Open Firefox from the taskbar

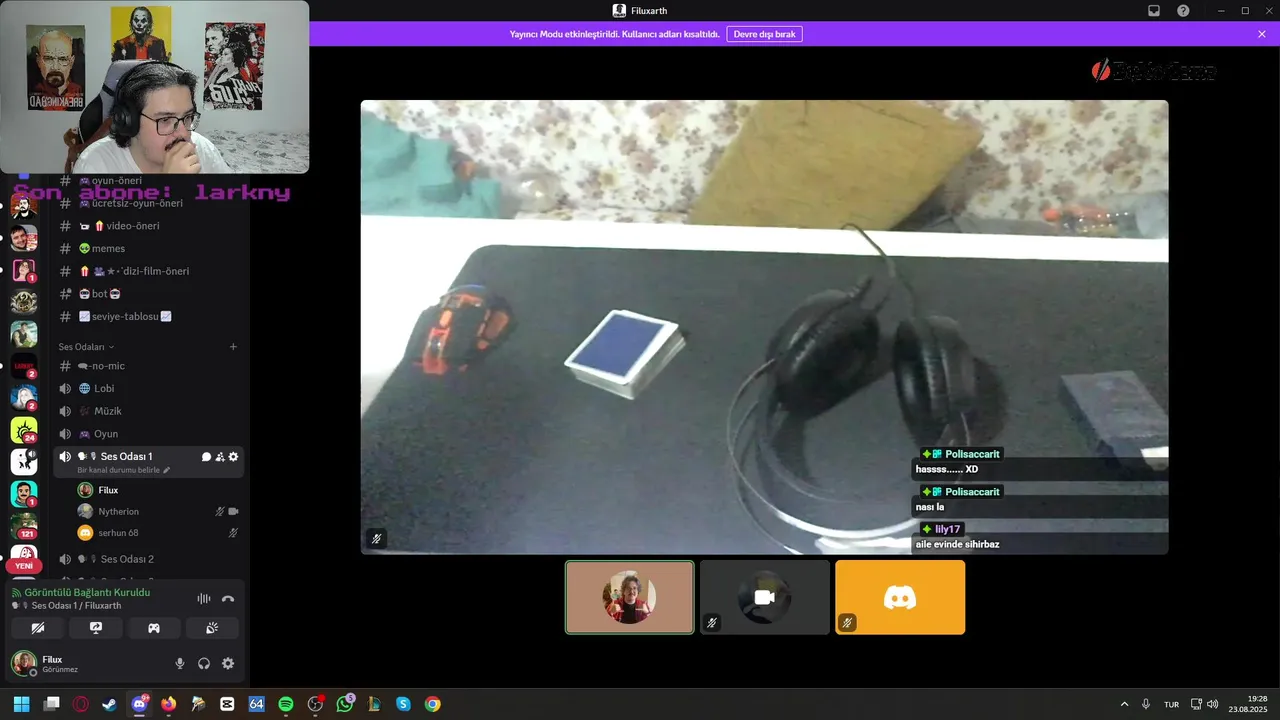(168, 704)
